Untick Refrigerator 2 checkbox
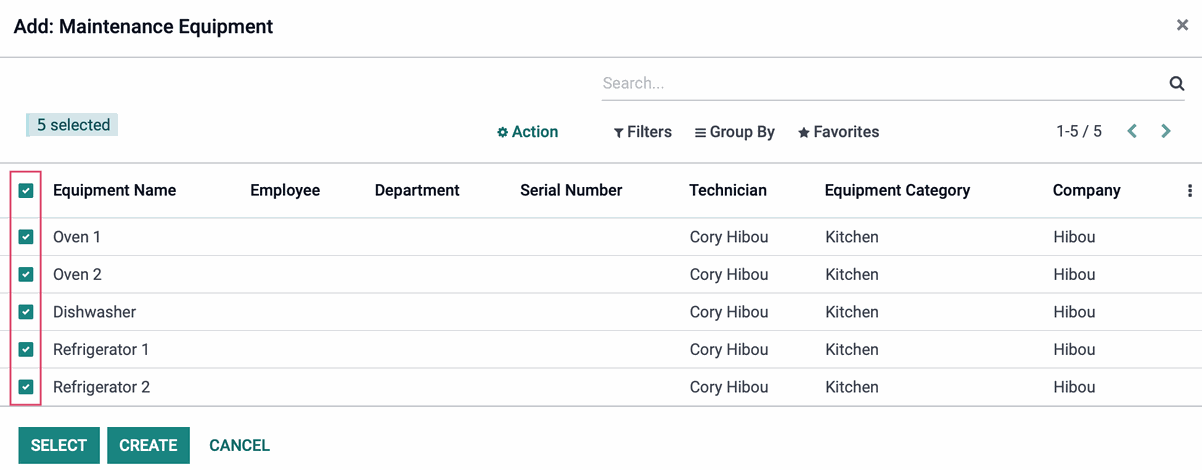 [26, 387]
